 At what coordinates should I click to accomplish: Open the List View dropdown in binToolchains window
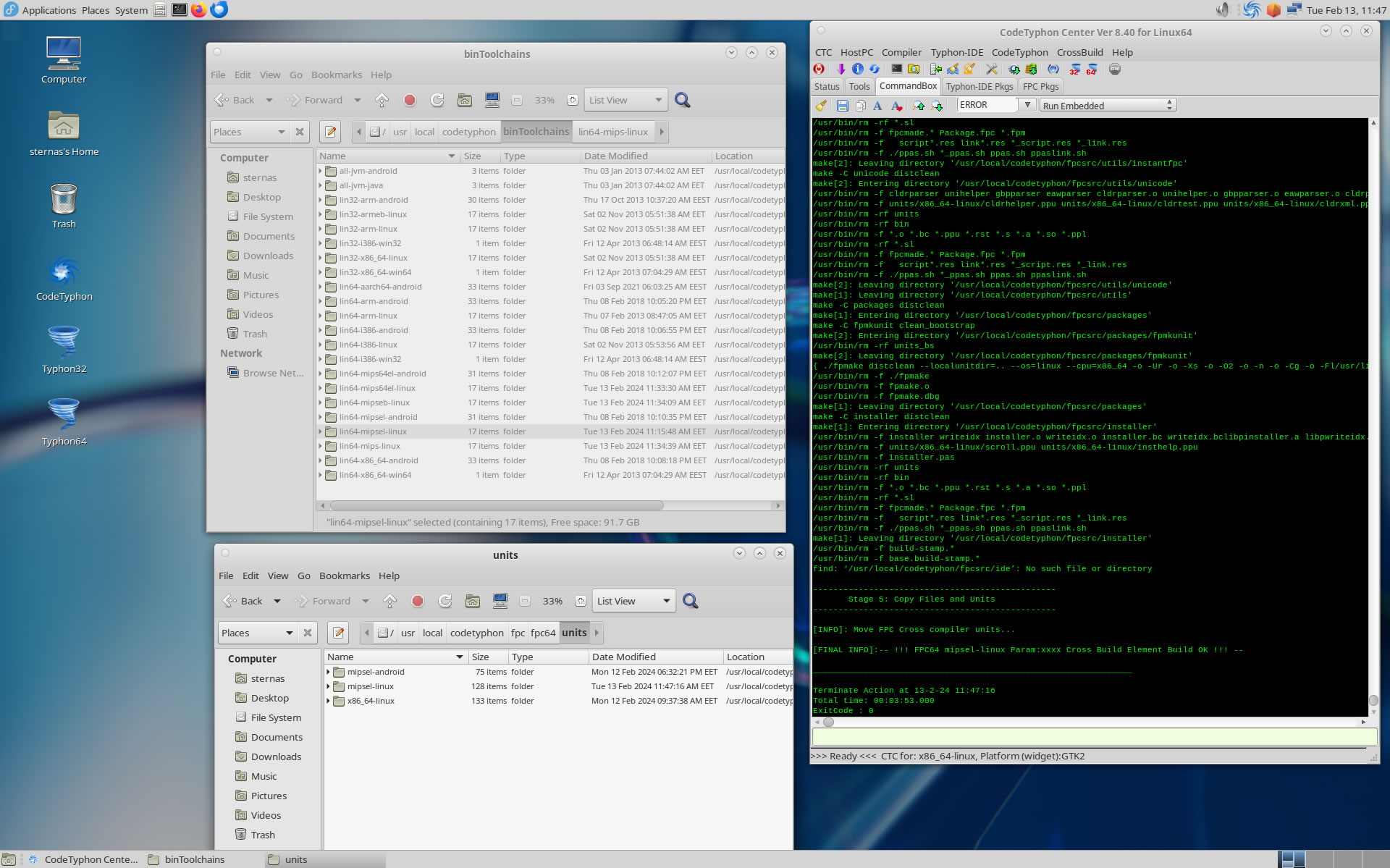click(x=625, y=101)
